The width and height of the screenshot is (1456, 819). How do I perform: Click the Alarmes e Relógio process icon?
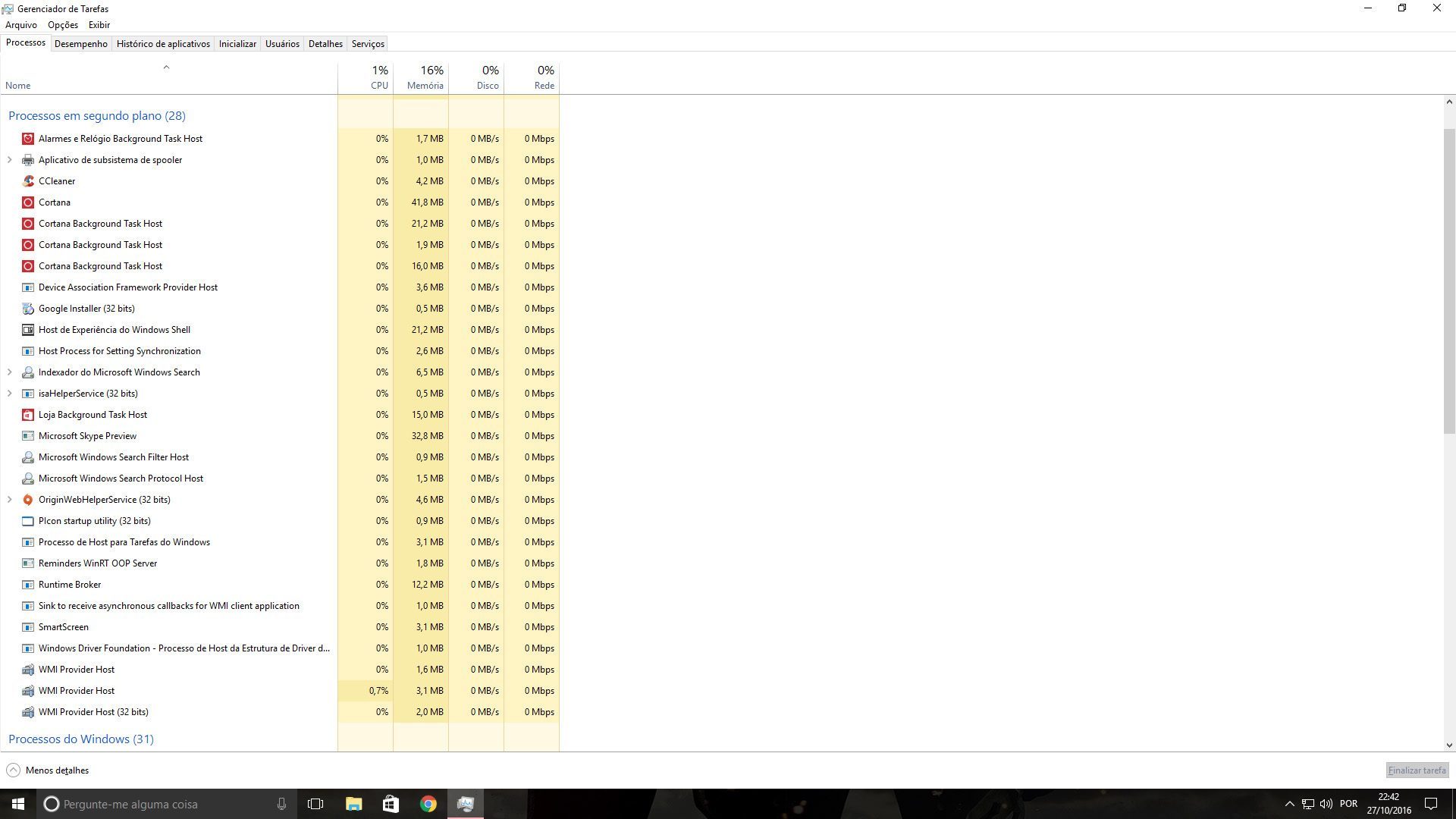coord(28,139)
